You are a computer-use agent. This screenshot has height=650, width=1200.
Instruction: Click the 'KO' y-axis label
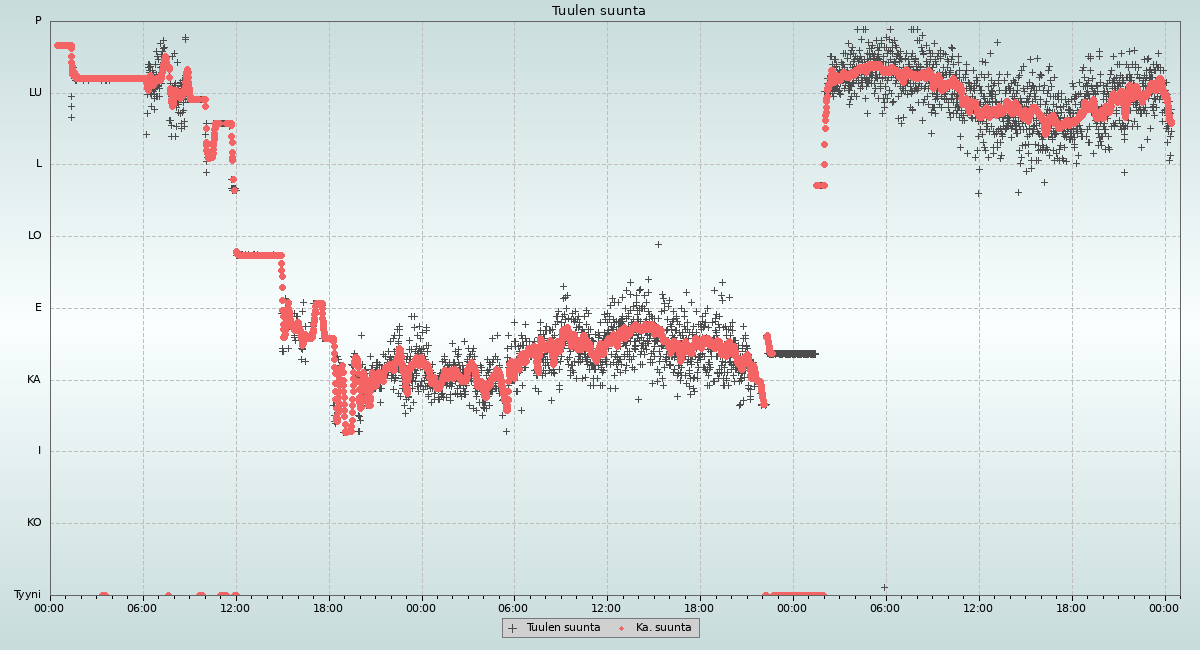tap(34, 522)
